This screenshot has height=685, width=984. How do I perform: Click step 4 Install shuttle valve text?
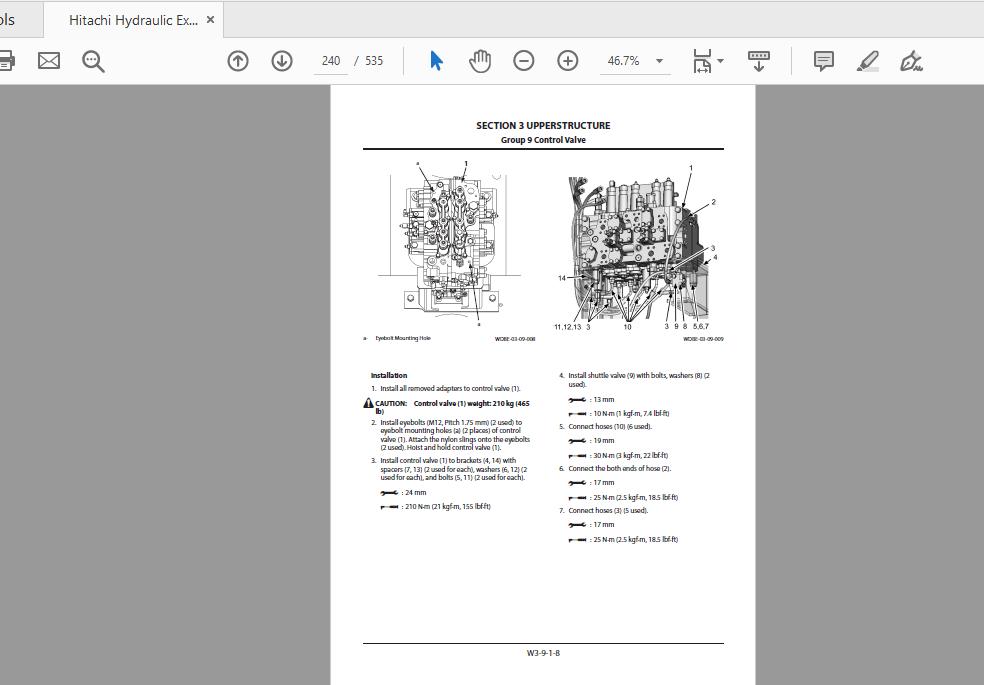635,380
